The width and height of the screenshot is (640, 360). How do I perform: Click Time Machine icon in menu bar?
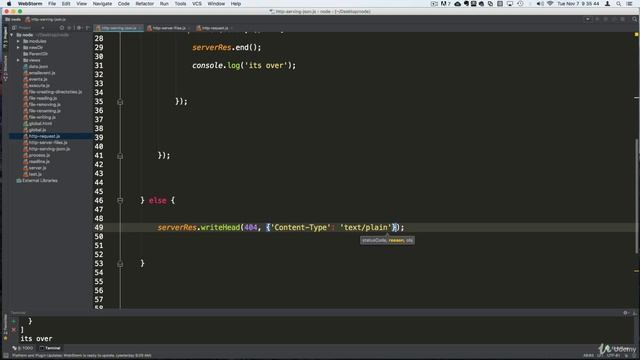520,4
